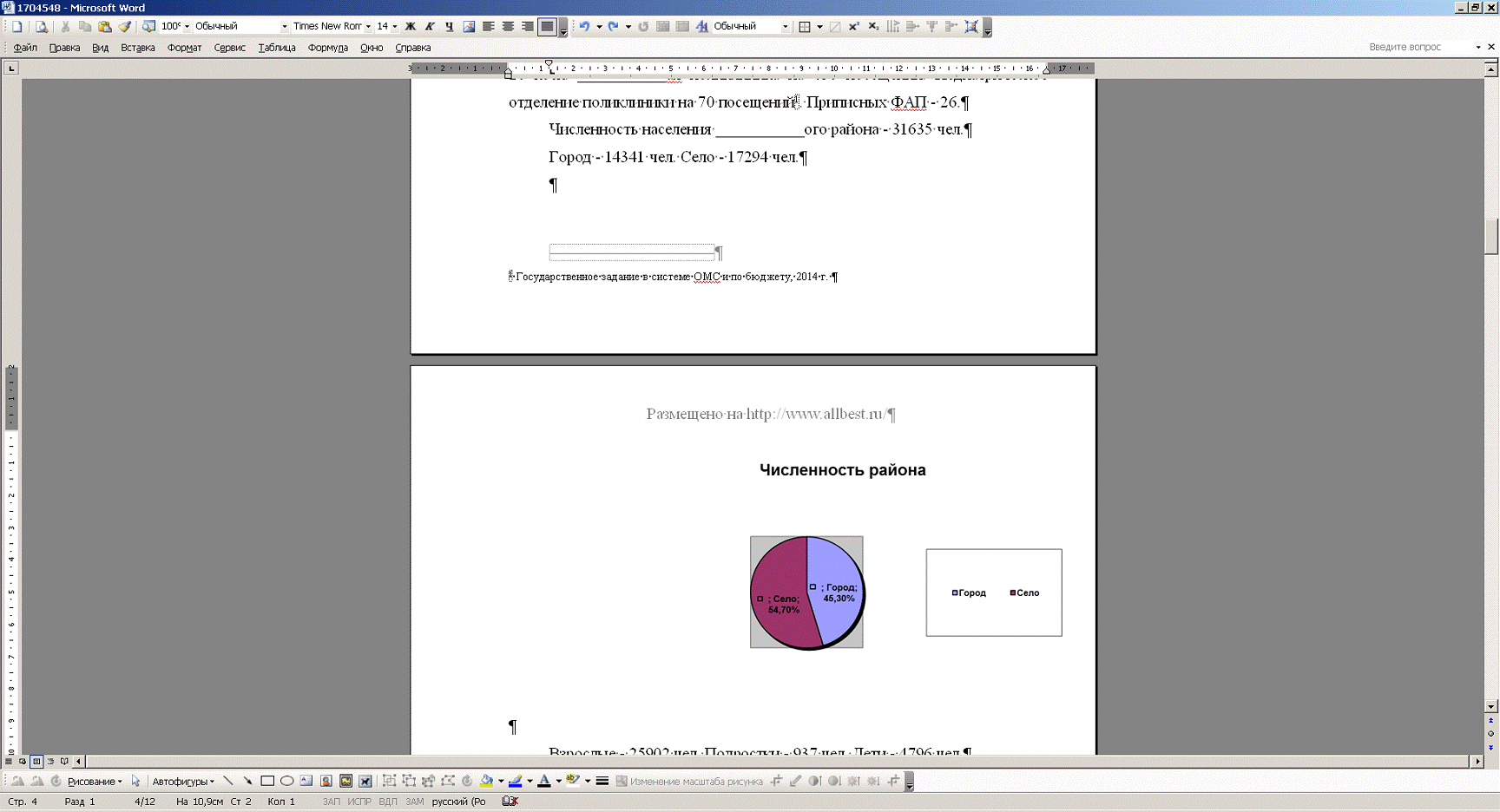Expand the Times New Roman font list

[368, 27]
